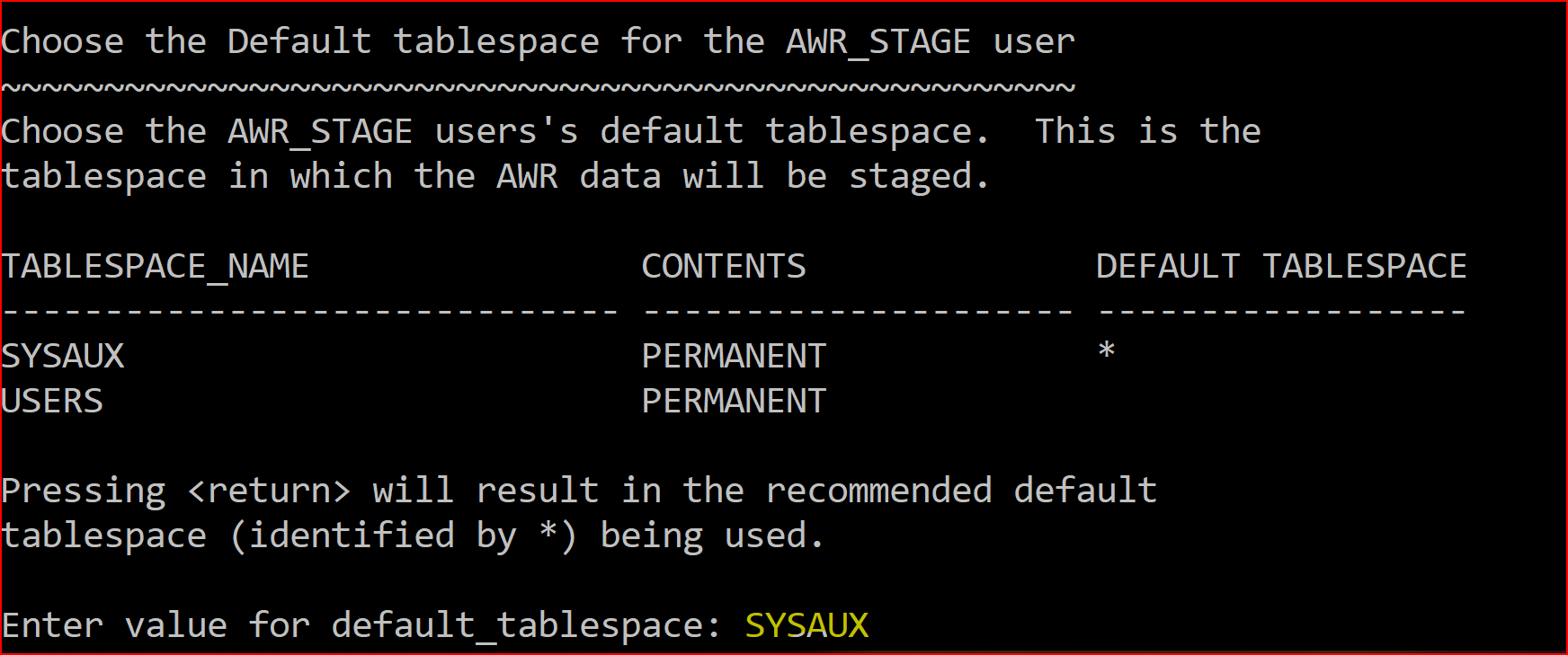Click the dashed separator under CONTENTS

(859, 312)
